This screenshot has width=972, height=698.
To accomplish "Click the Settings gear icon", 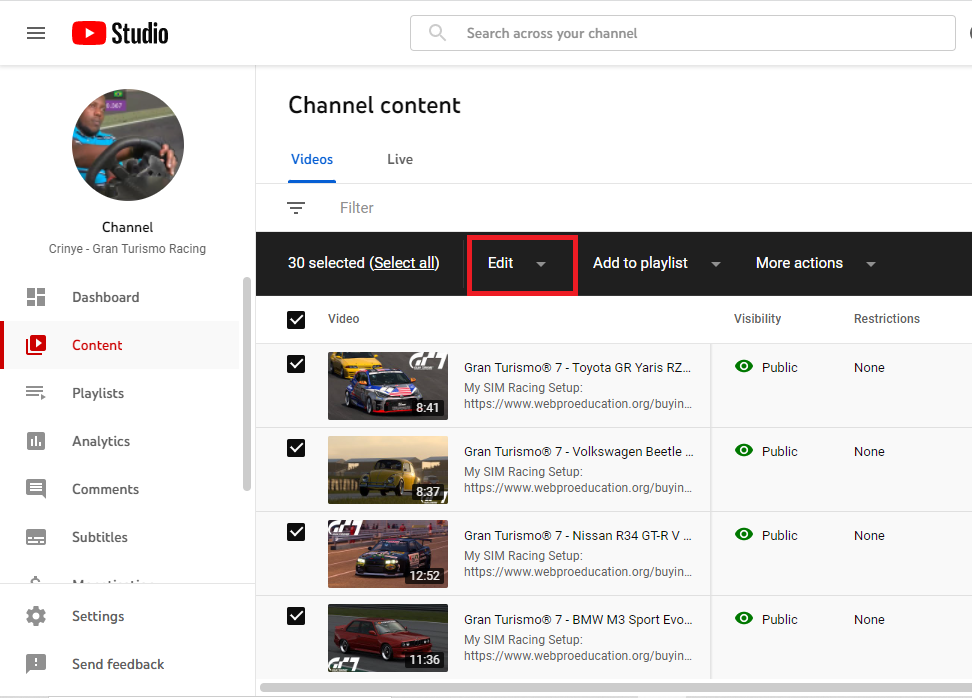I will click(x=36, y=616).
